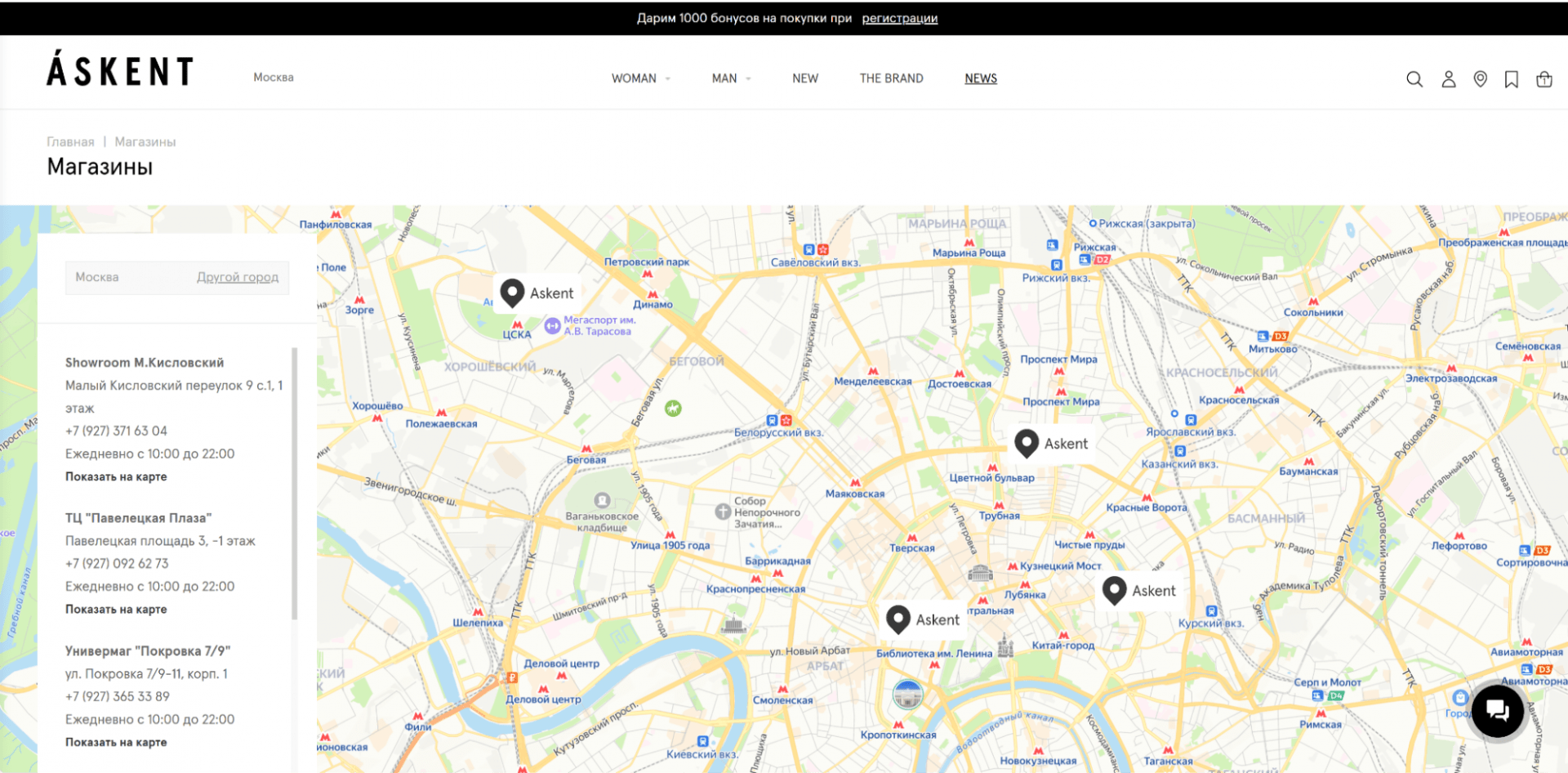Click Askent marker near Библиотека им. Ленина

point(898,619)
